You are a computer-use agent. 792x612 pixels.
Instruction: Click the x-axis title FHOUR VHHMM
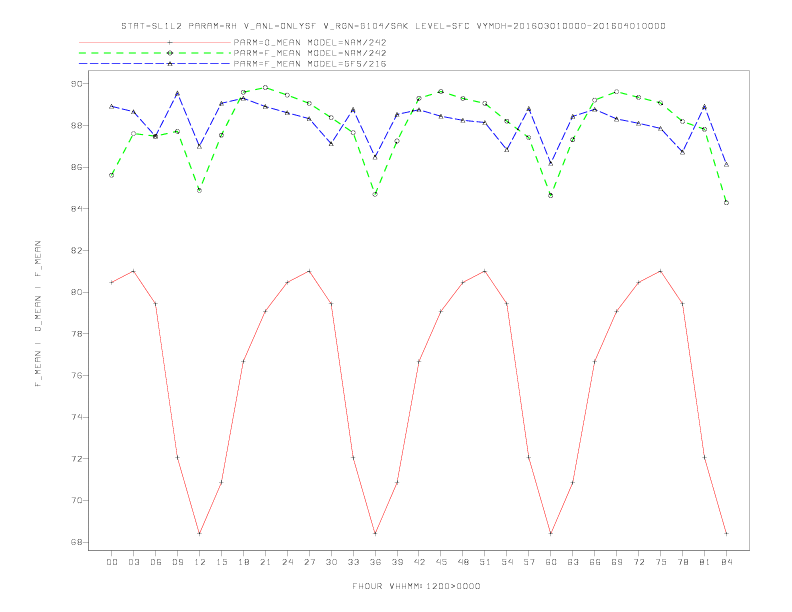(416, 586)
